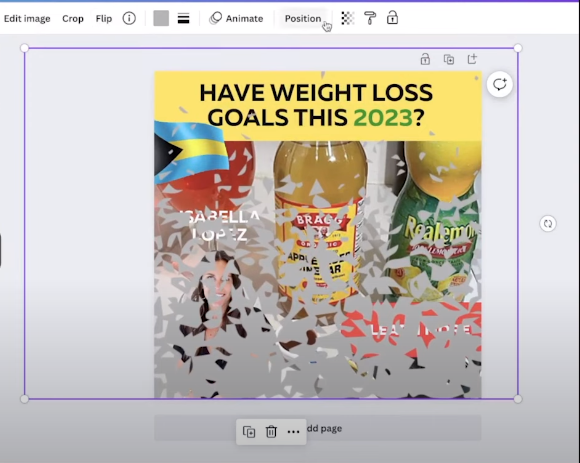Open the Edit image panel
The height and width of the screenshot is (463, 580).
point(27,18)
